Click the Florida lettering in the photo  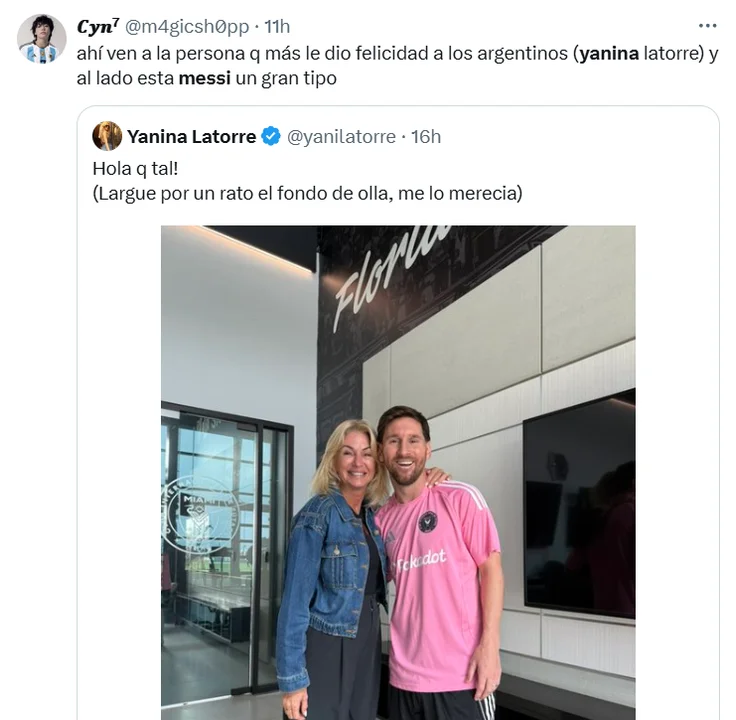click(390, 277)
